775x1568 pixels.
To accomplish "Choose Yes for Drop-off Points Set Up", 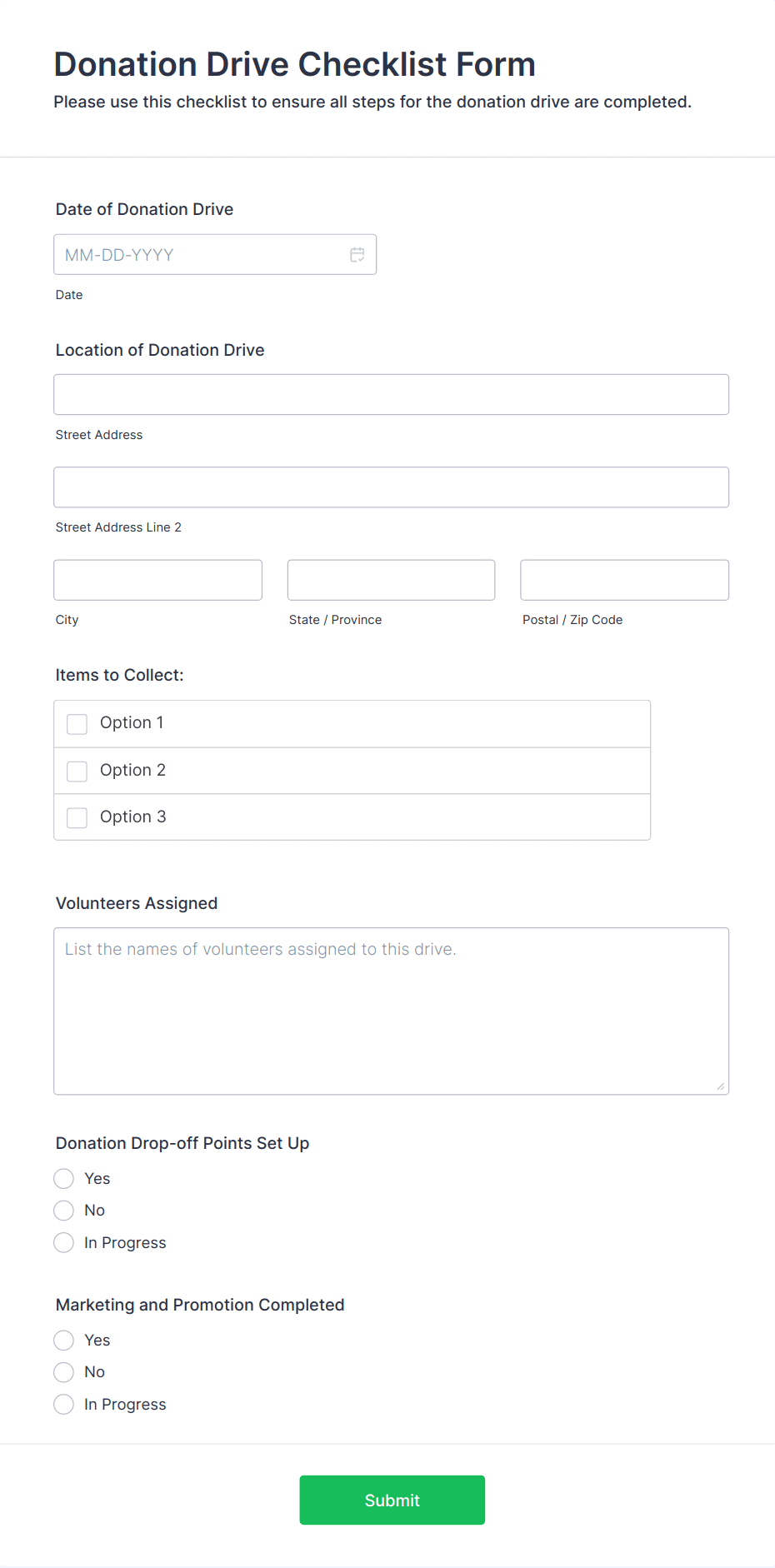I will [x=64, y=1179].
